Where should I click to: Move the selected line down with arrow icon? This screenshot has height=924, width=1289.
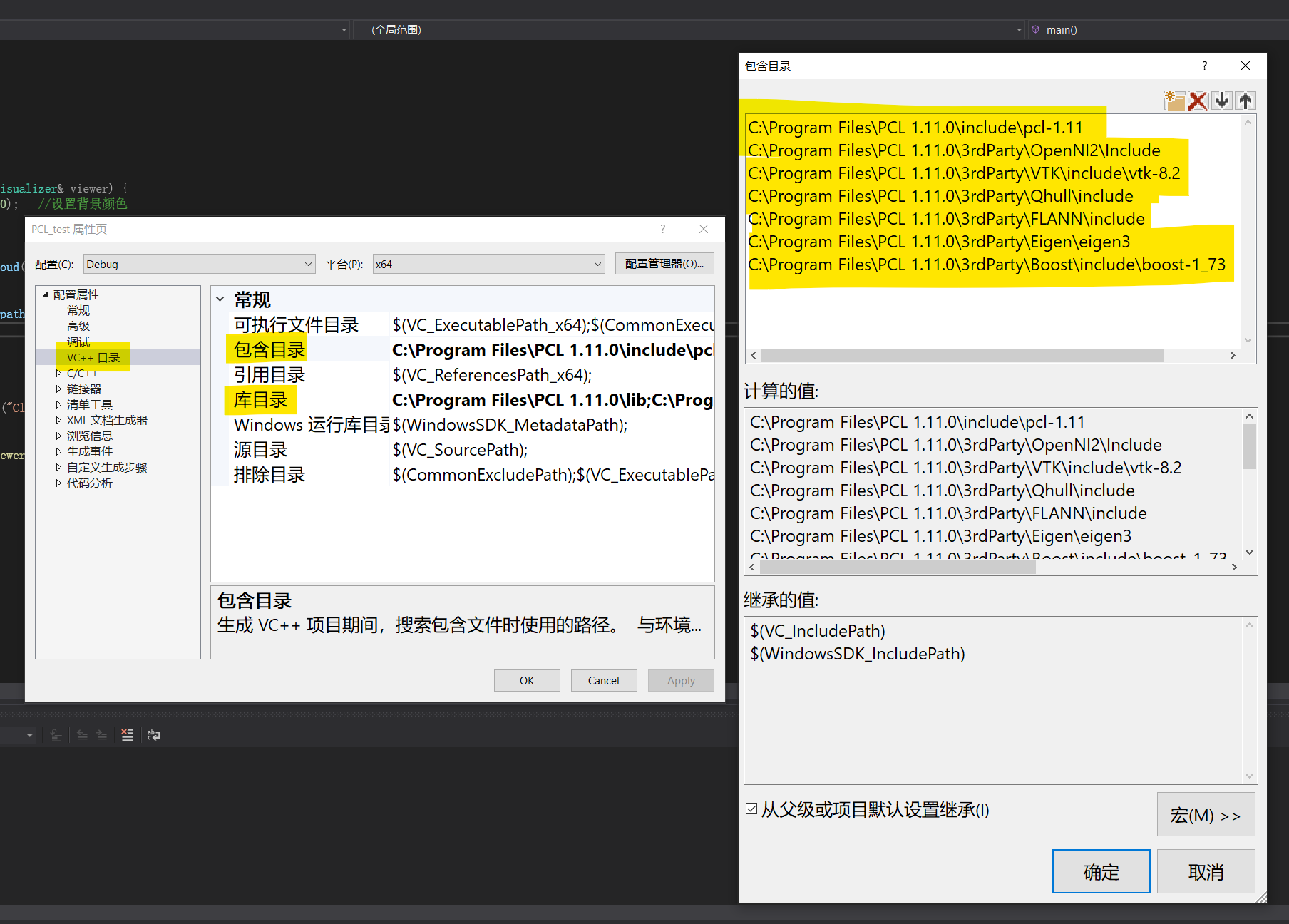[1222, 101]
